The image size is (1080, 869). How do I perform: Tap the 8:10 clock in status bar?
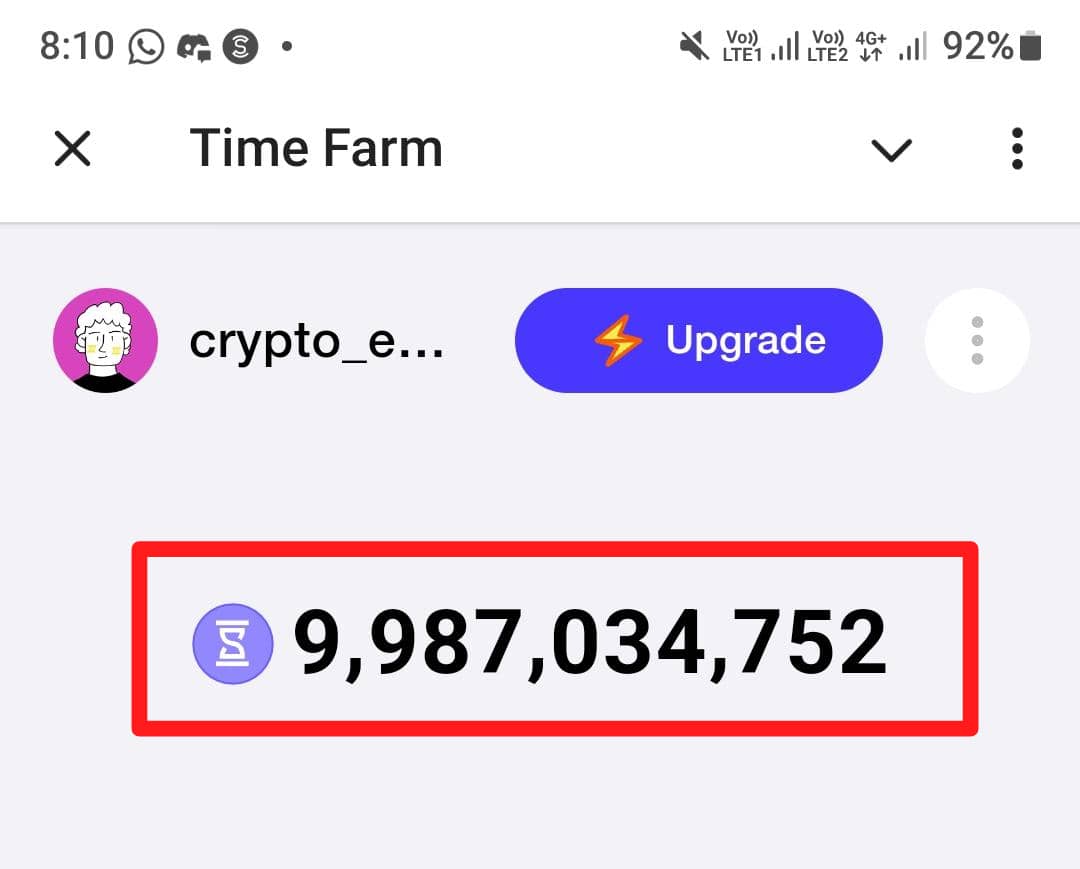click(76, 46)
